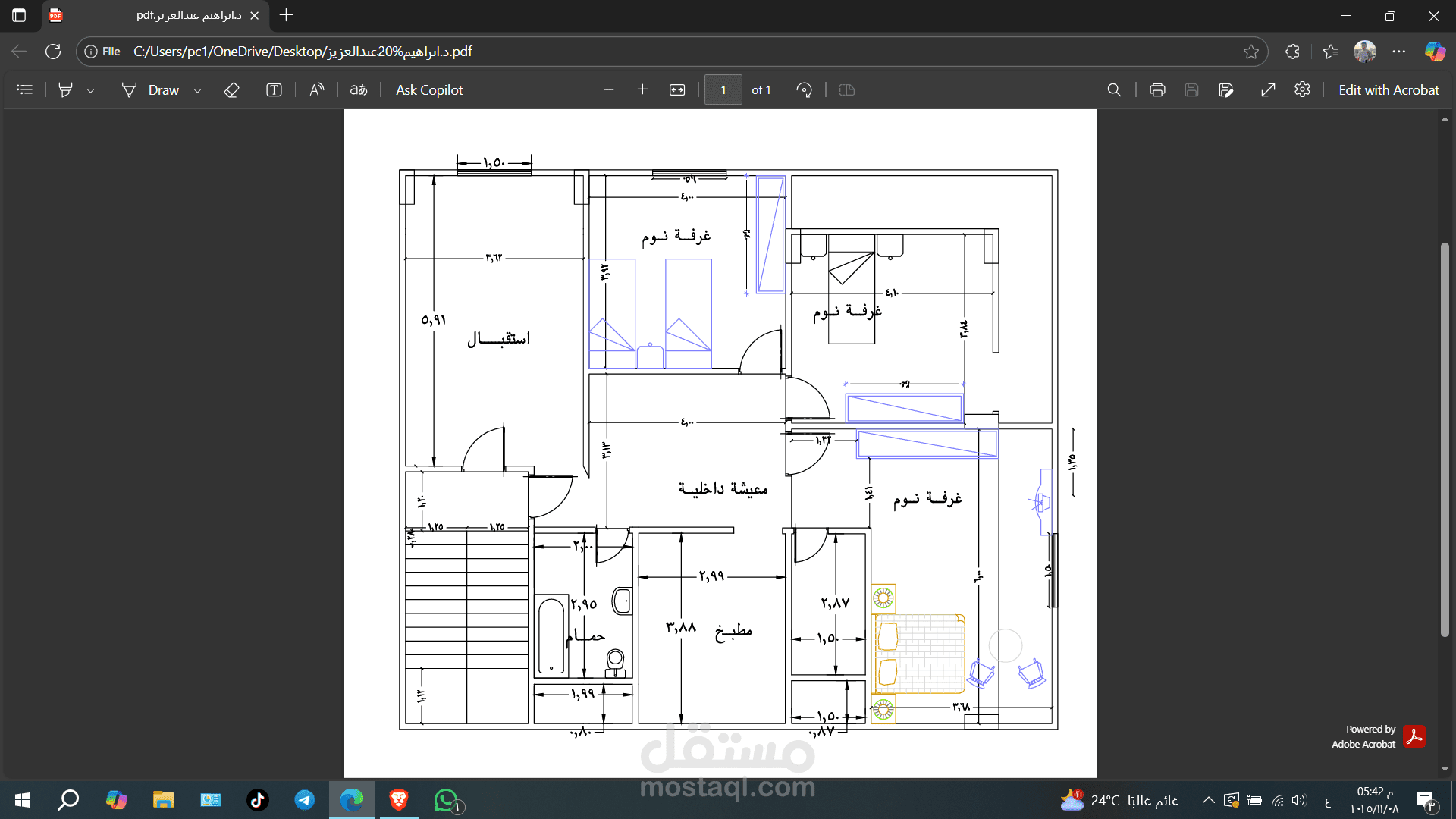1456x819 pixels.
Task: Open the browser profile menu
Action: (1365, 52)
